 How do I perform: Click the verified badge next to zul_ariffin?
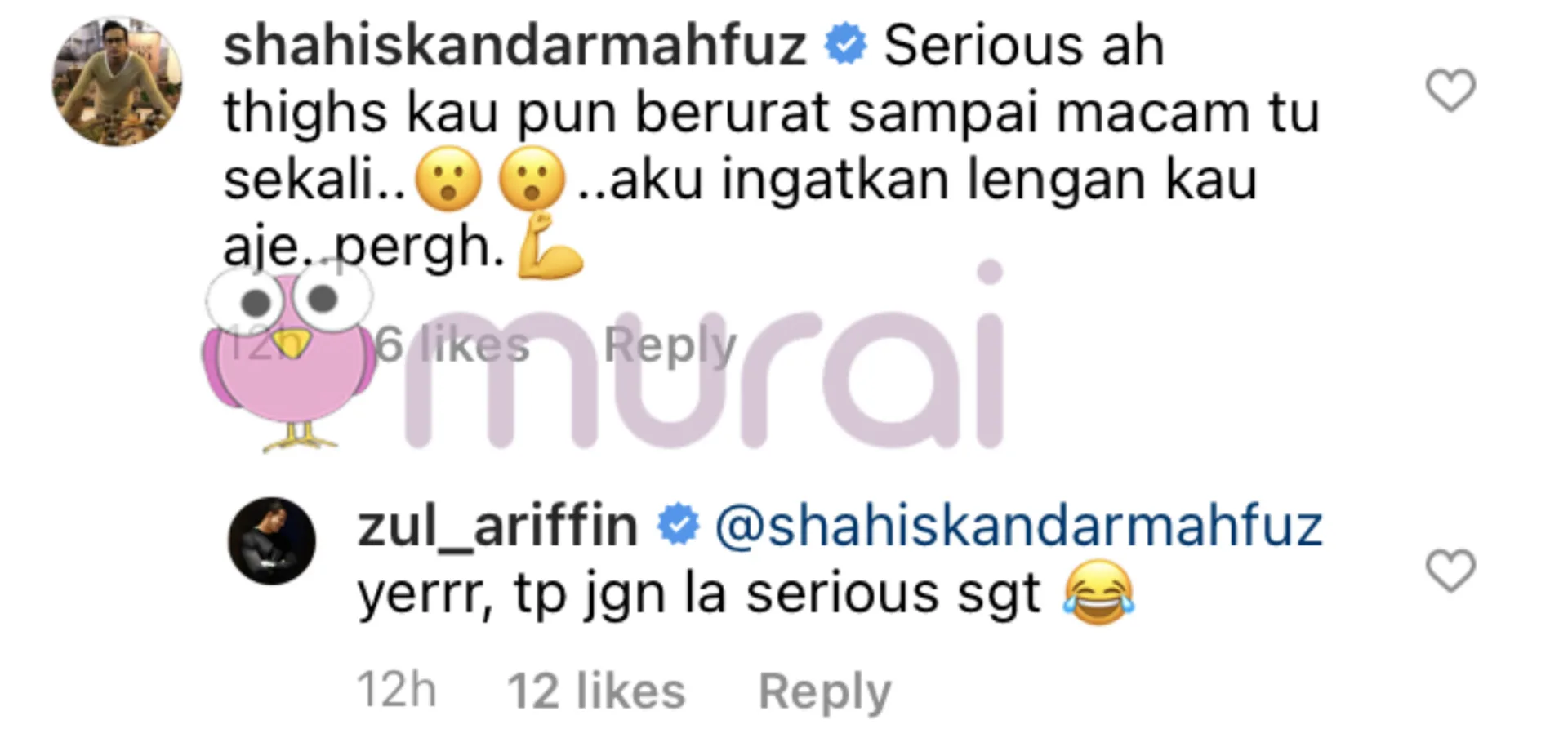[x=679, y=525]
